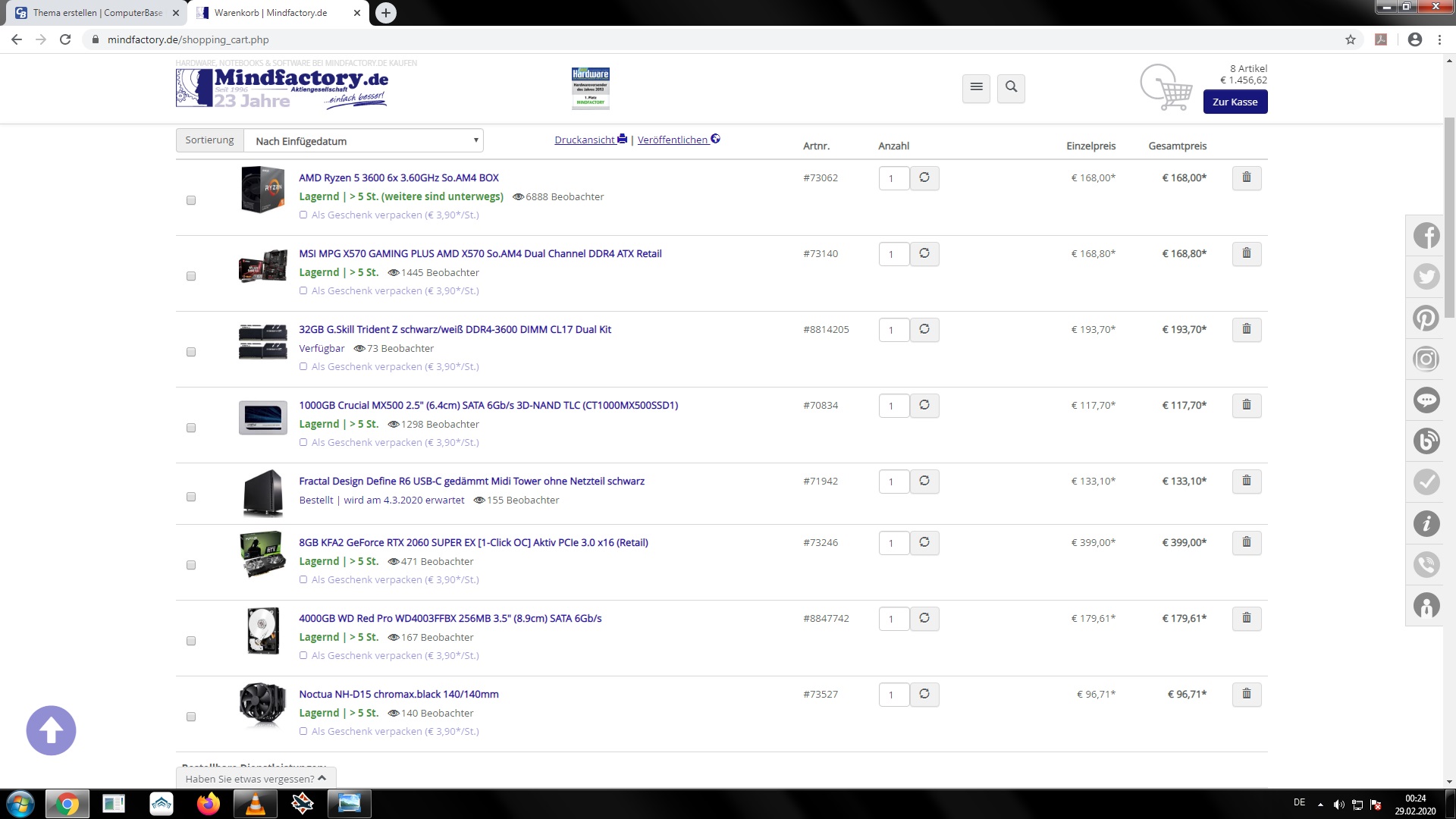Viewport: 1456px width, 819px height.
Task: Expand the 'Haben Sie etwas vergessen?' panel
Action: (x=256, y=778)
